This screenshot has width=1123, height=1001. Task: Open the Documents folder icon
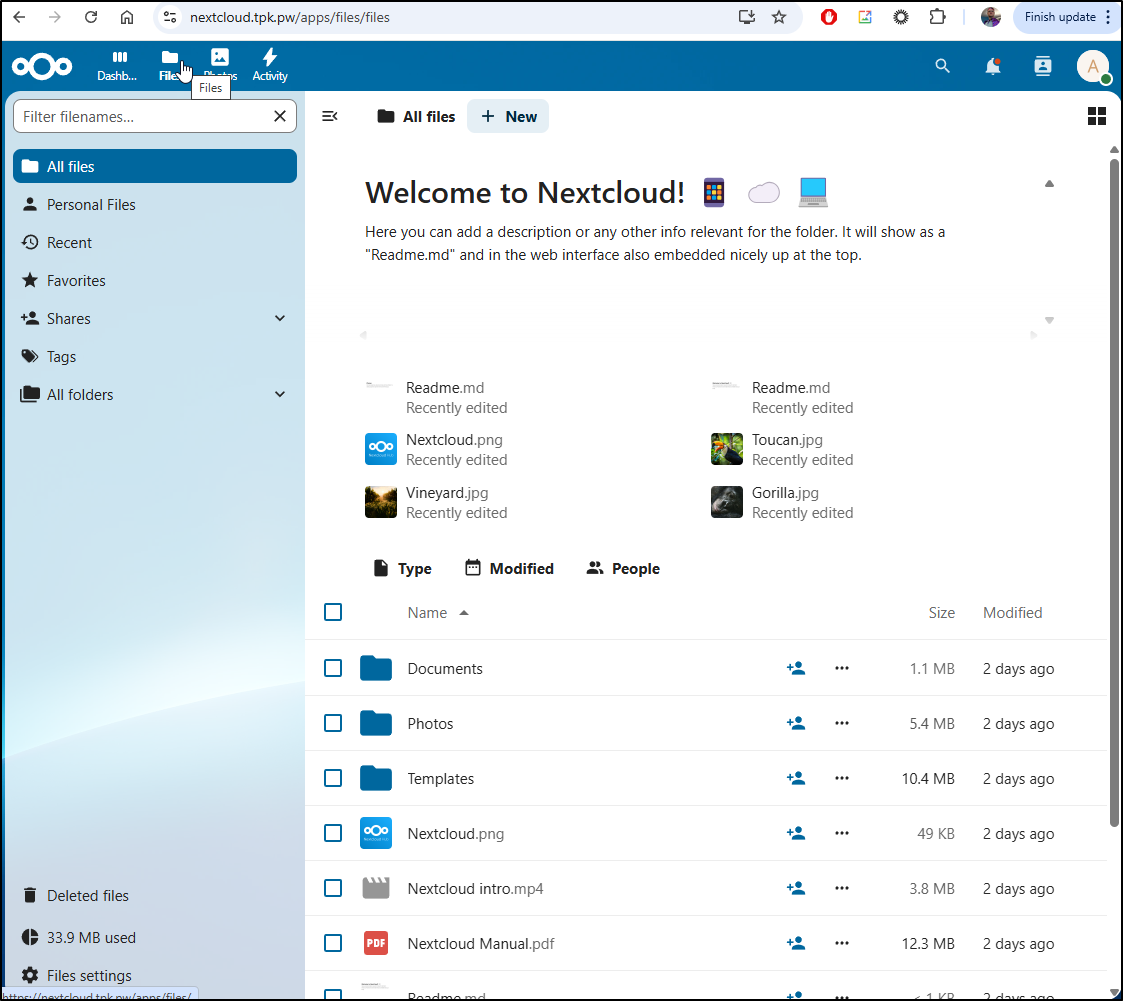[x=376, y=668]
